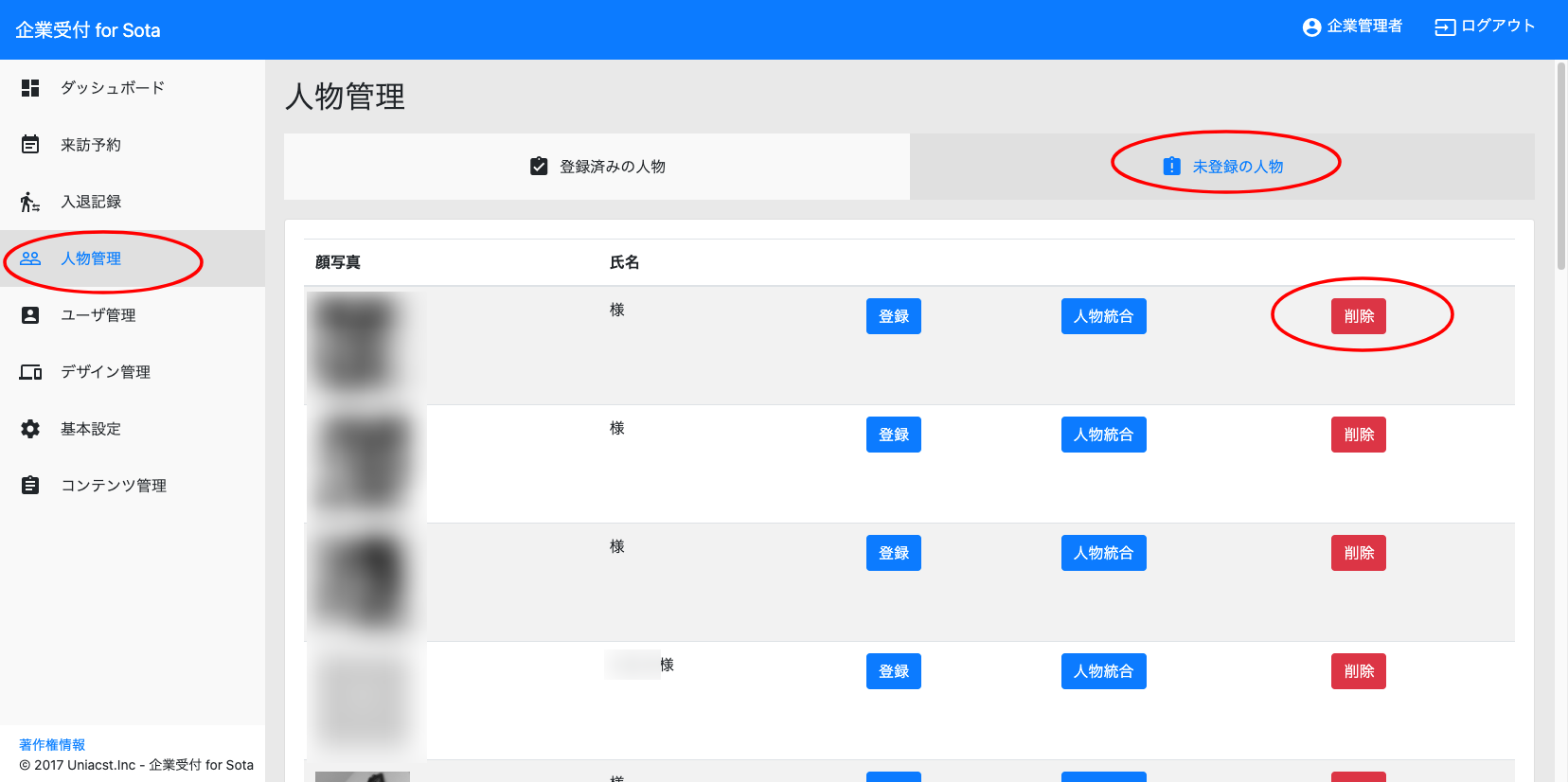Click 削除 button in the second row
Screen dimensions: 1568x782
point(1359,435)
